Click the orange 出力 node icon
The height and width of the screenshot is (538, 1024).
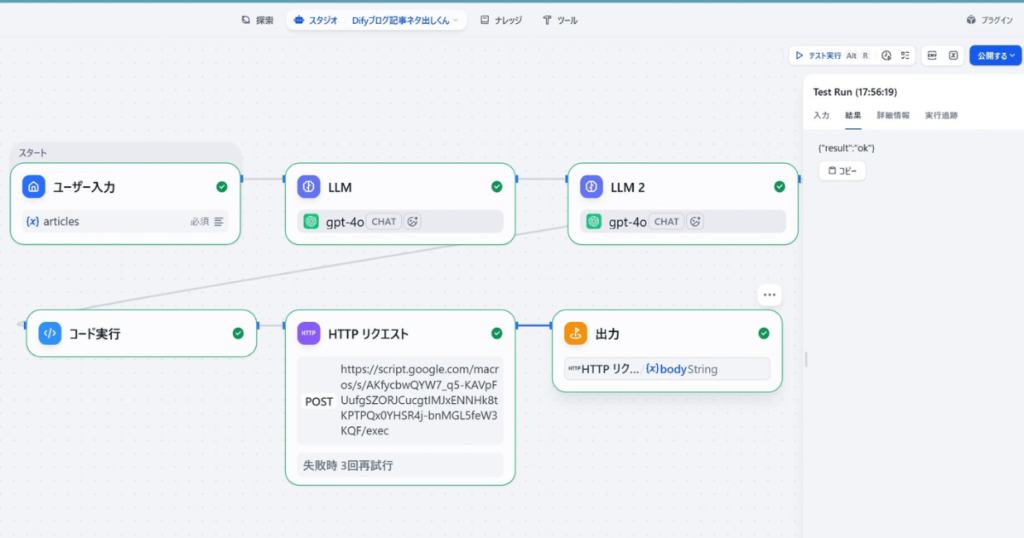coord(576,334)
